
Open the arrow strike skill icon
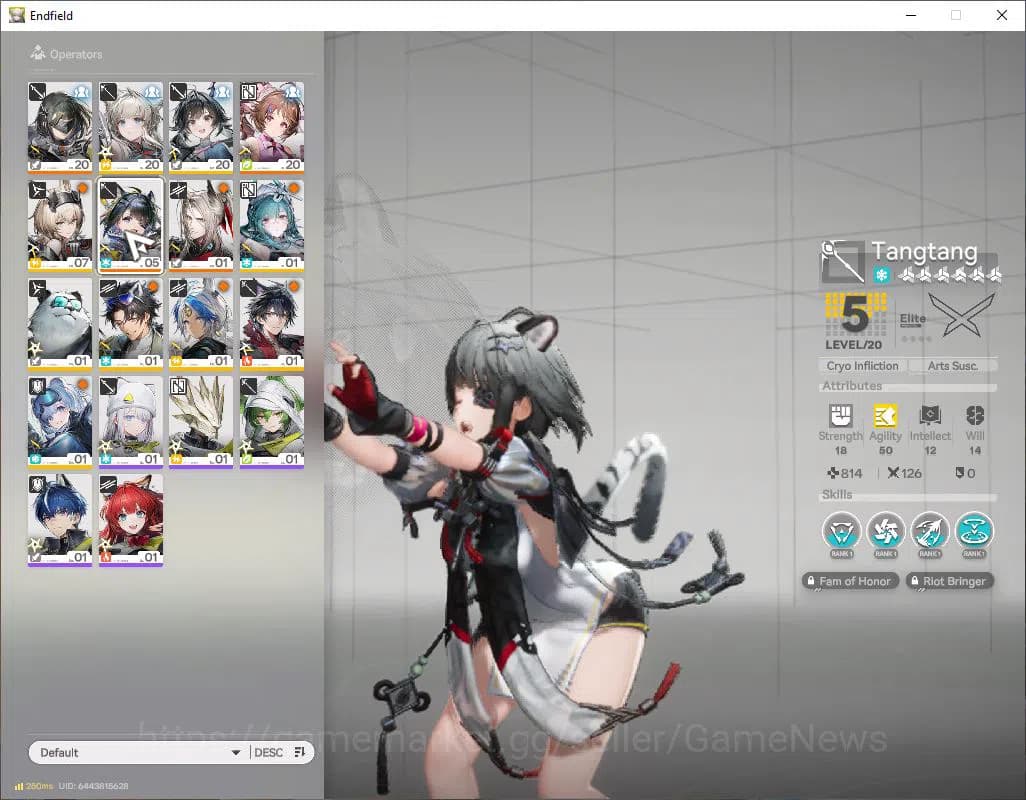point(930,530)
